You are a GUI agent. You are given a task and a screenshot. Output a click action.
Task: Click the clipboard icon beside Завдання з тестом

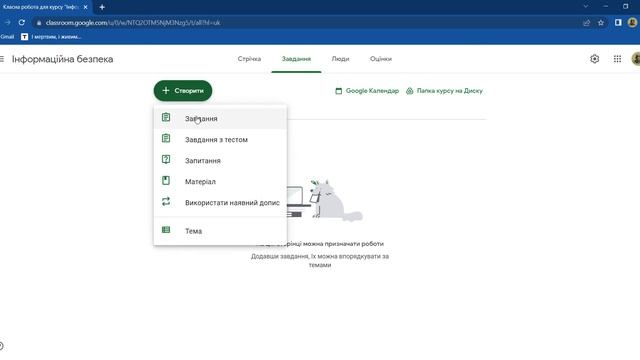[x=166, y=139]
